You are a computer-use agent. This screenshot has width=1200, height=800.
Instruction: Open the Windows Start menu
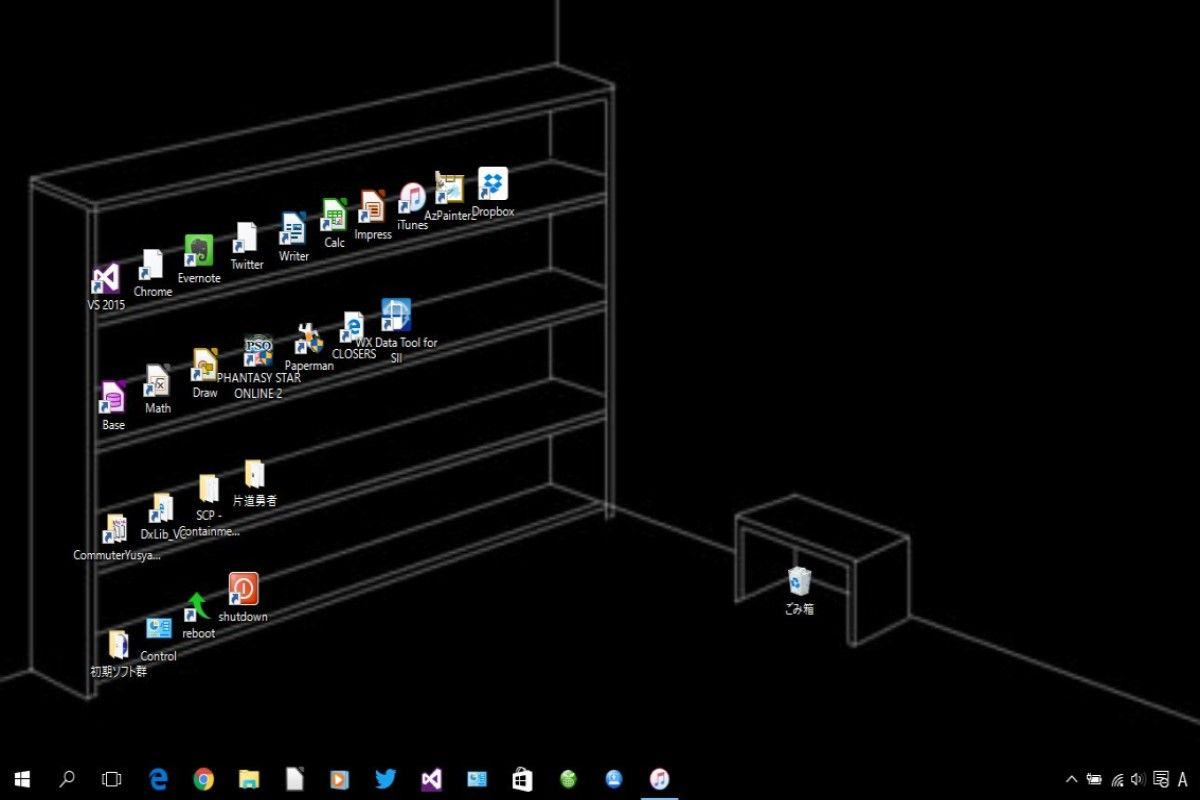(22, 779)
